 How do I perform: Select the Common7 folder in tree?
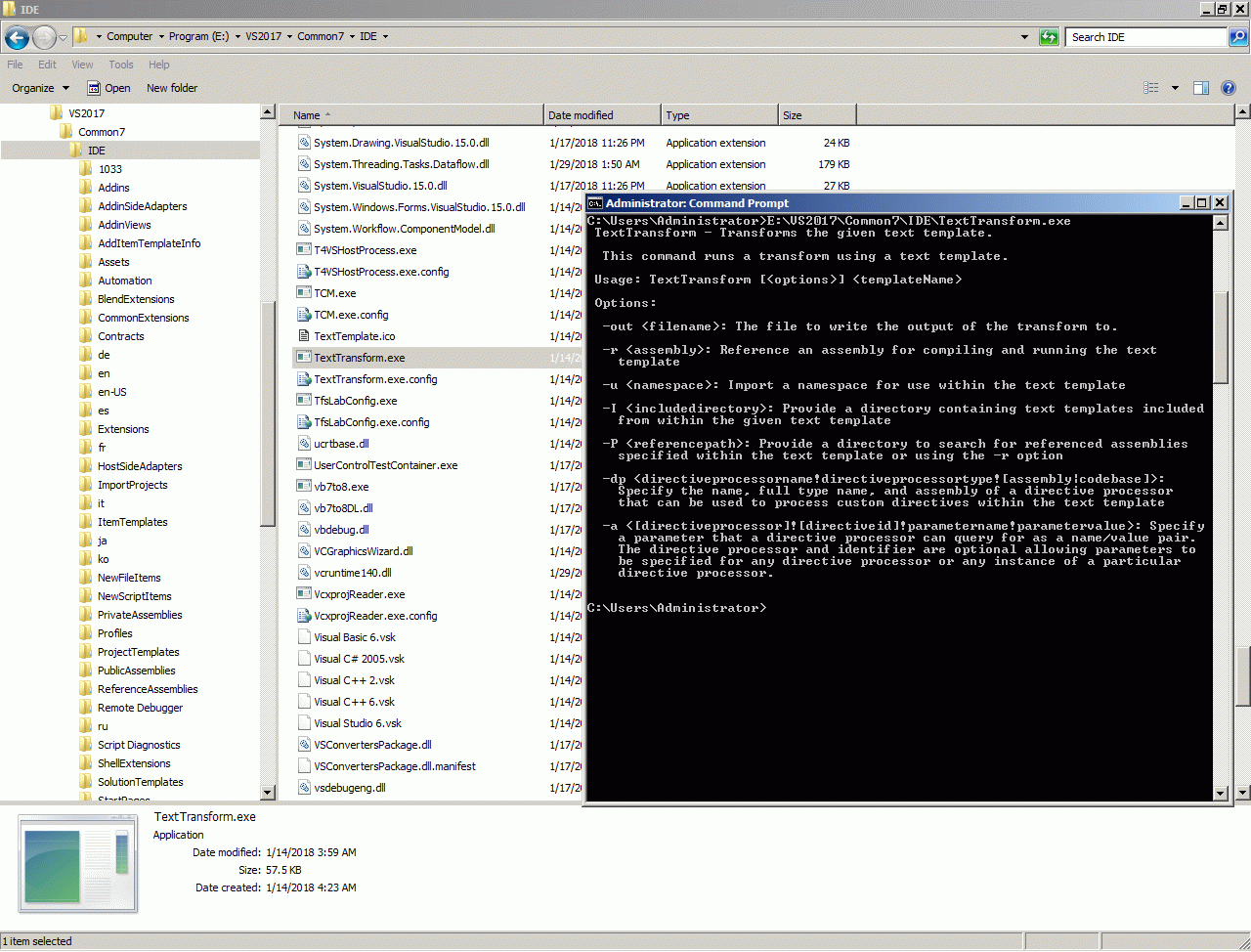(x=102, y=132)
